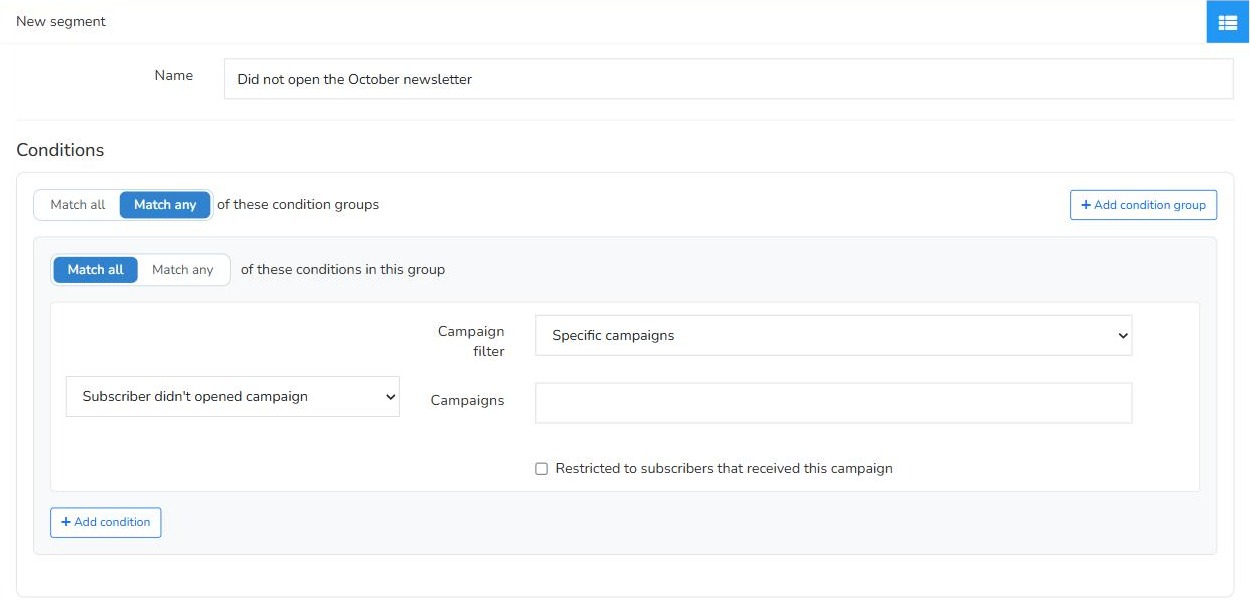Screen dimensions: 1250x601
Task: Click Add condition group button
Action: [x=1143, y=205]
